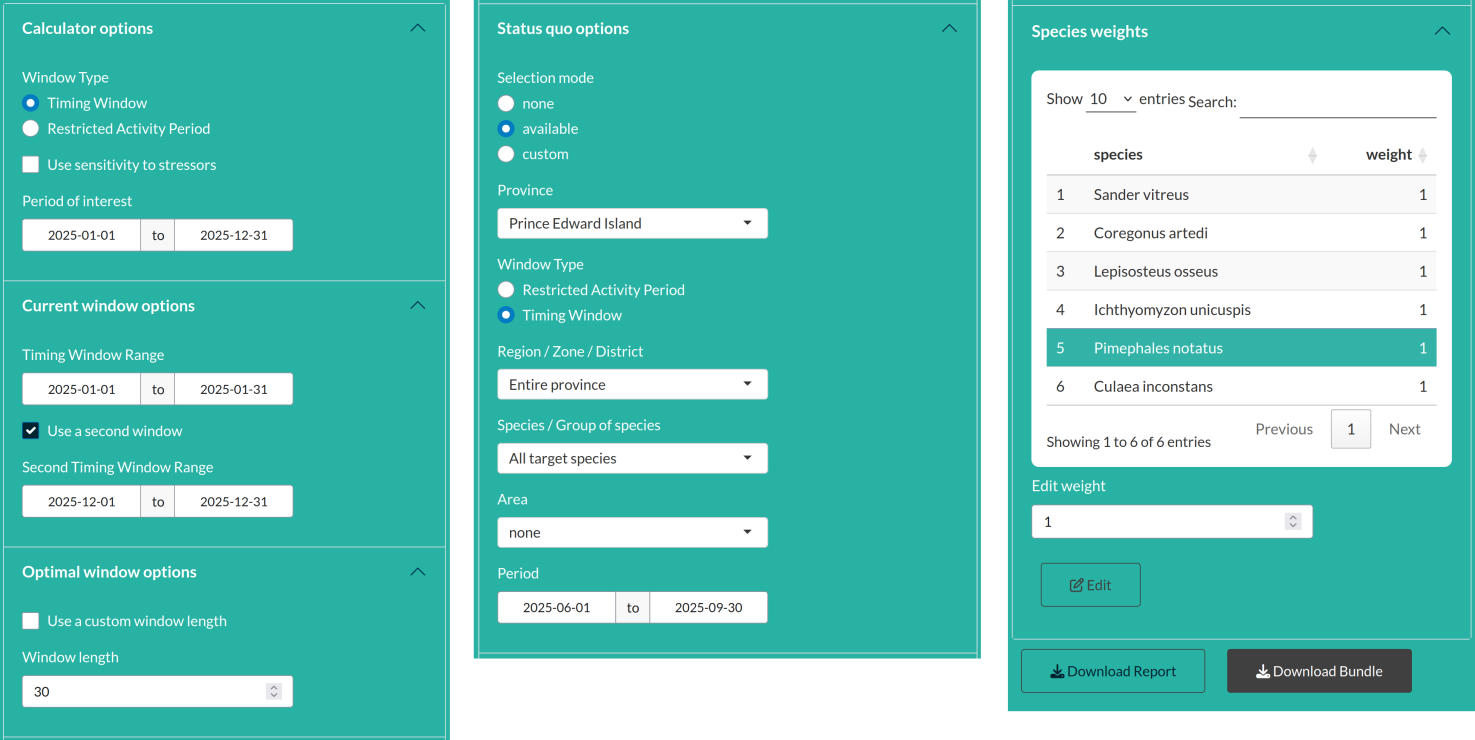Collapse the Optimal window options chevron
This screenshot has height=740, width=1475.
pos(418,572)
